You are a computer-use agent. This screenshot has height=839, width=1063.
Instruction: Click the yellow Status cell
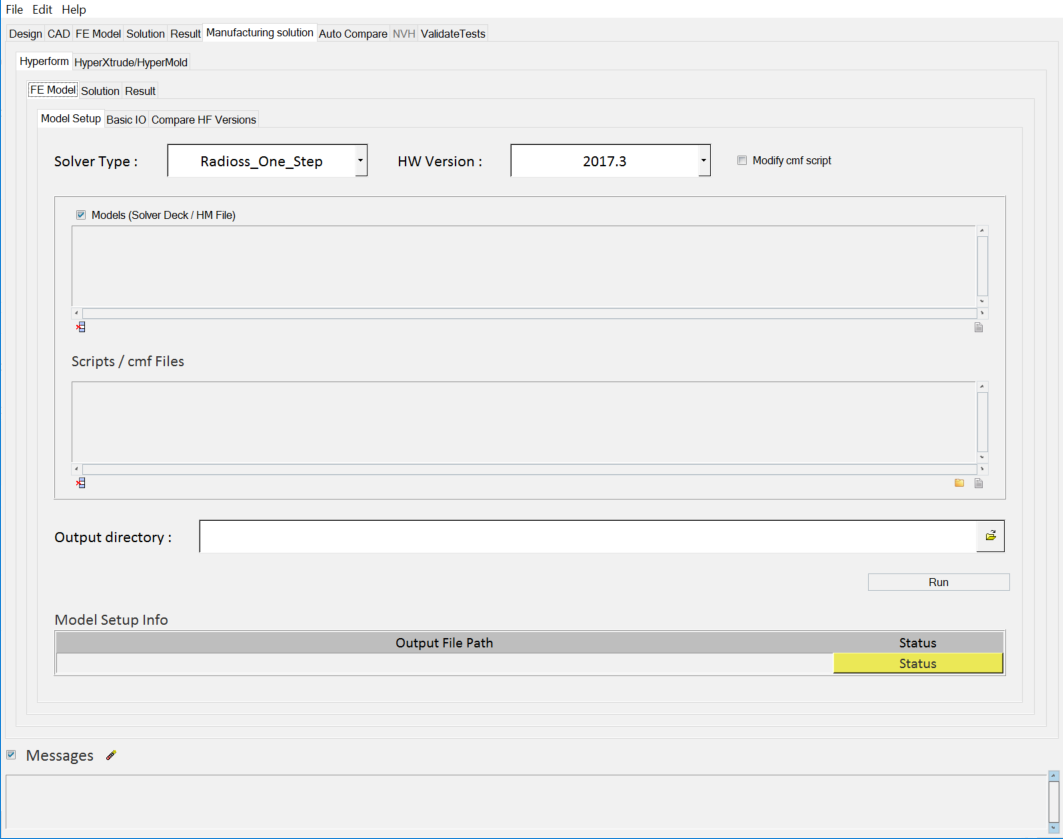(917, 664)
